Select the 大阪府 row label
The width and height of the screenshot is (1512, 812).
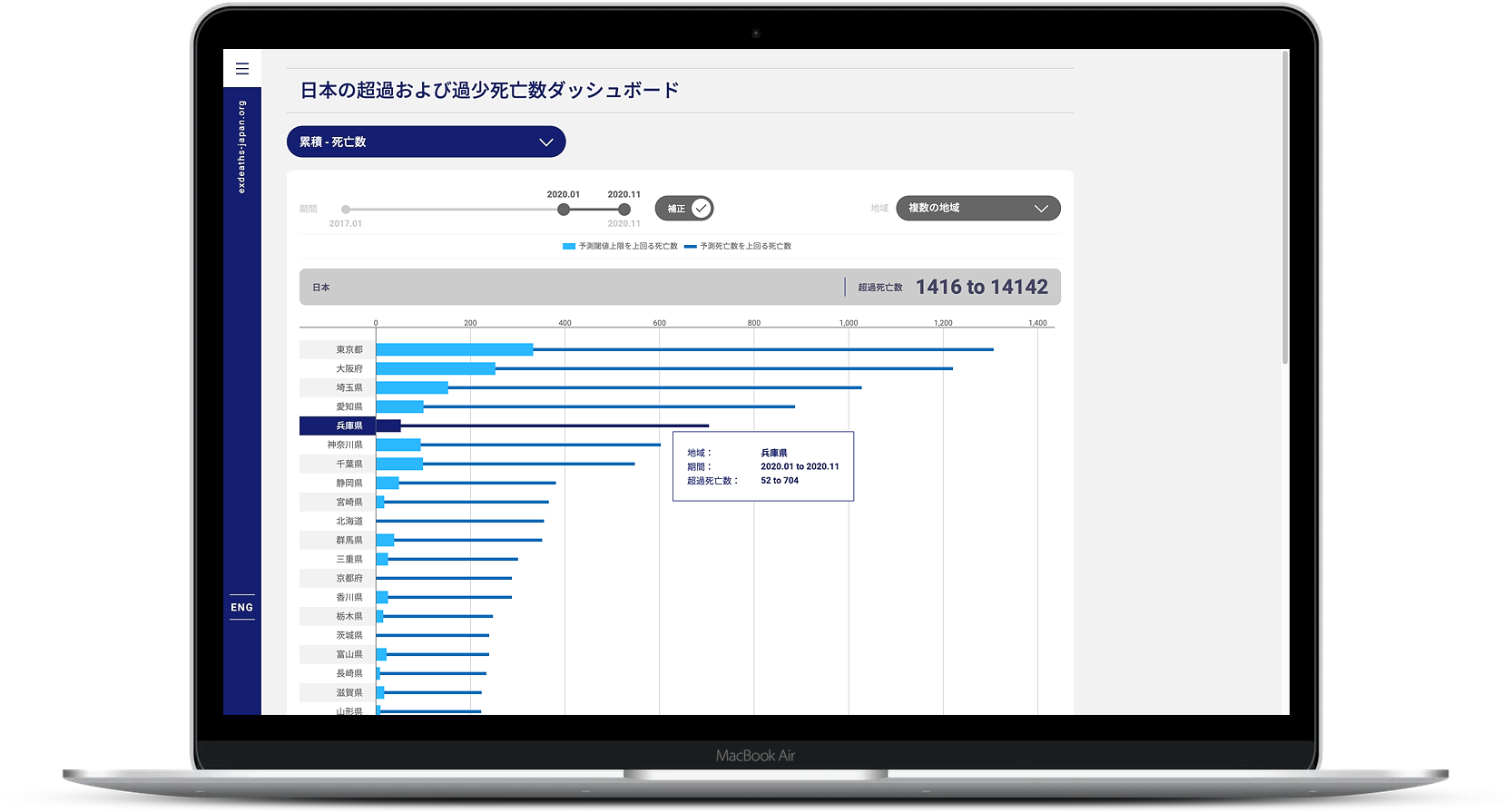coord(349,368)
